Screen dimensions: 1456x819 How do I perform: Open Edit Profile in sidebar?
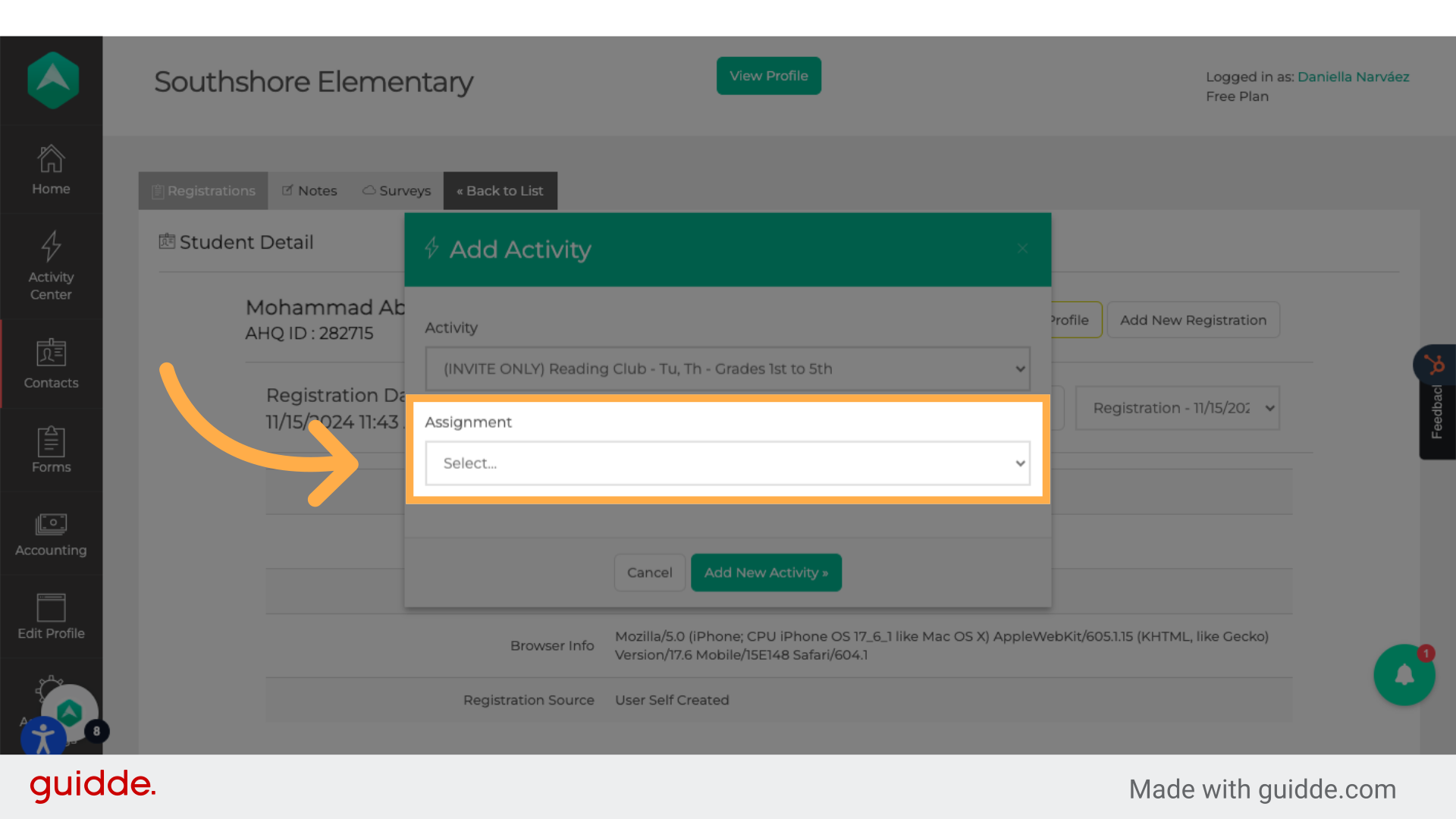click(51, 617)
